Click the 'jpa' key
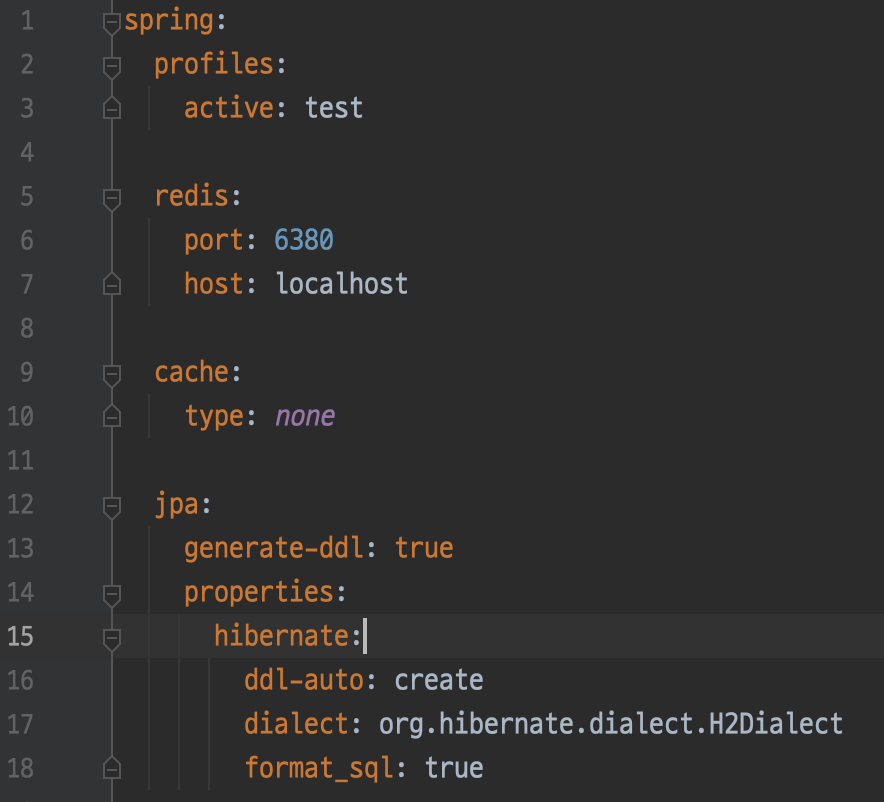Viewport: 884px width, 802px height. [x=176, y=505]
